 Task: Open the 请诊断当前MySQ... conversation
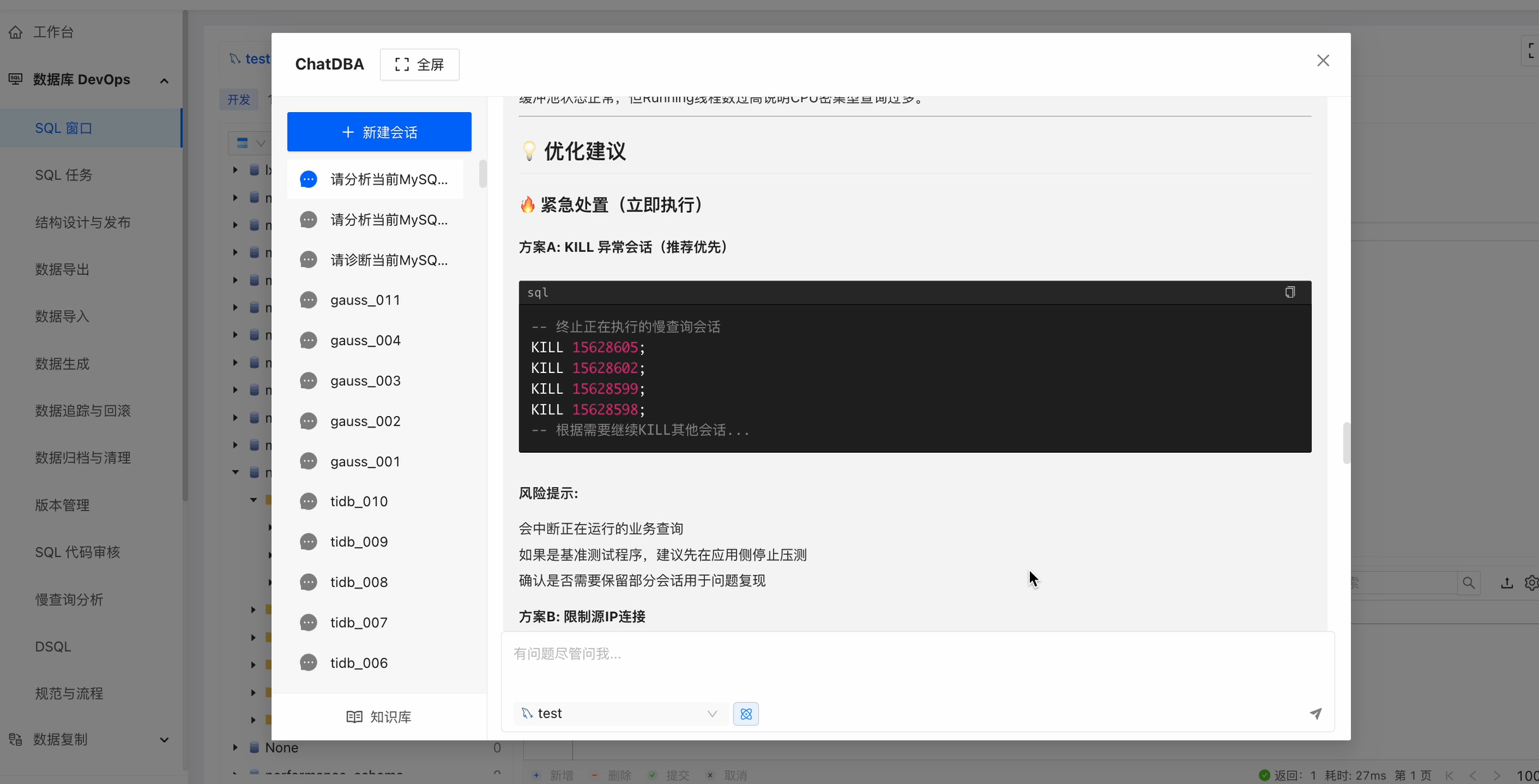click(375, 260)
